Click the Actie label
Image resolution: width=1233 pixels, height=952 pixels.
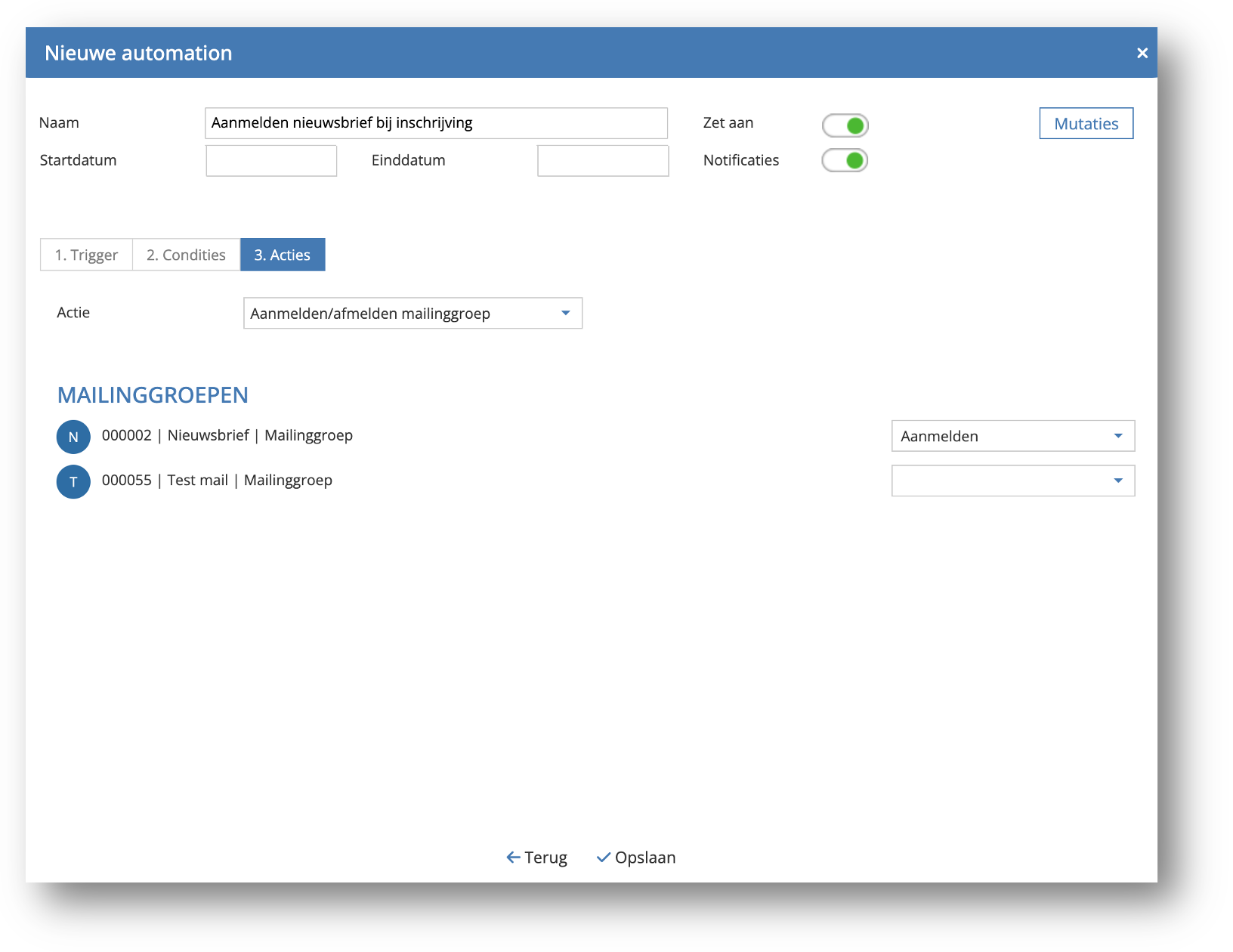pyautogui.click(x=73, y=313)
